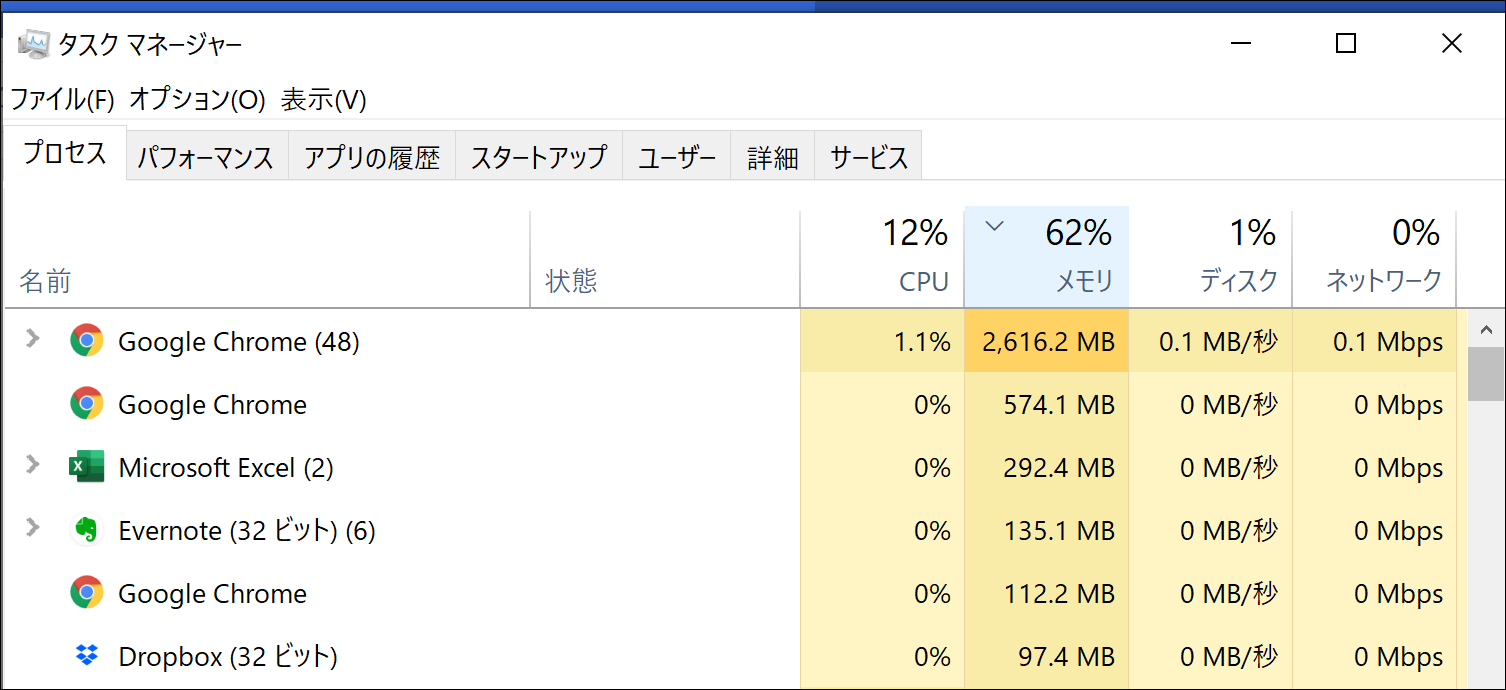Click the sort arrow above メモリ 62%

coord(994,226)
